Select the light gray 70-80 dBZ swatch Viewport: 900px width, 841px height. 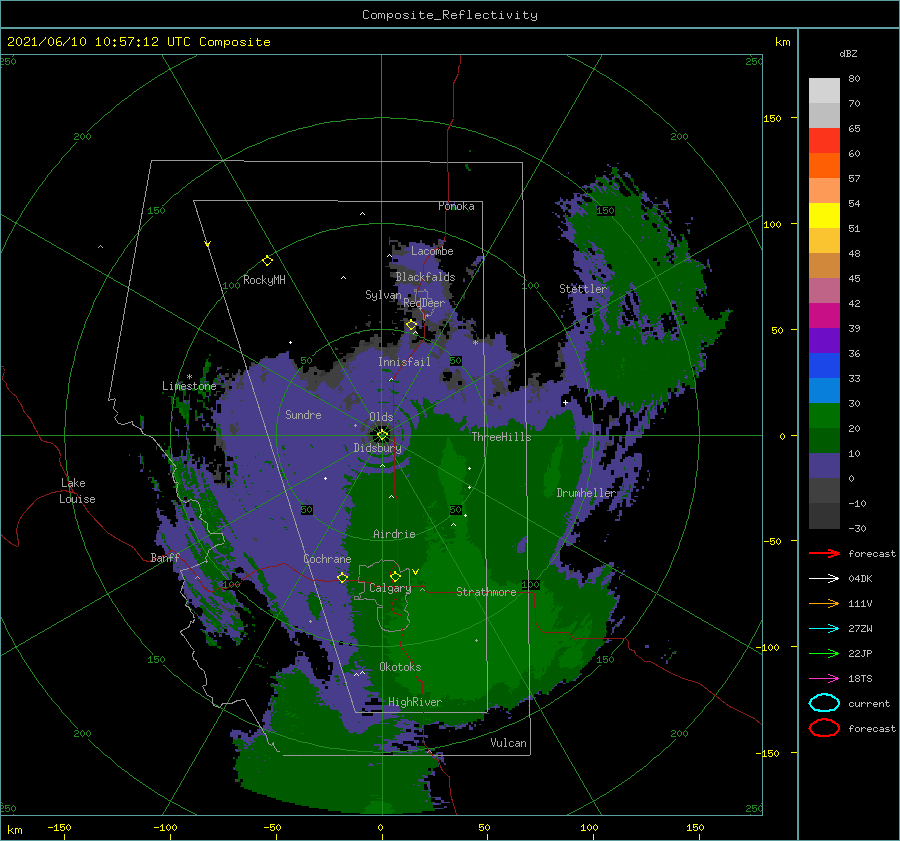824,91
